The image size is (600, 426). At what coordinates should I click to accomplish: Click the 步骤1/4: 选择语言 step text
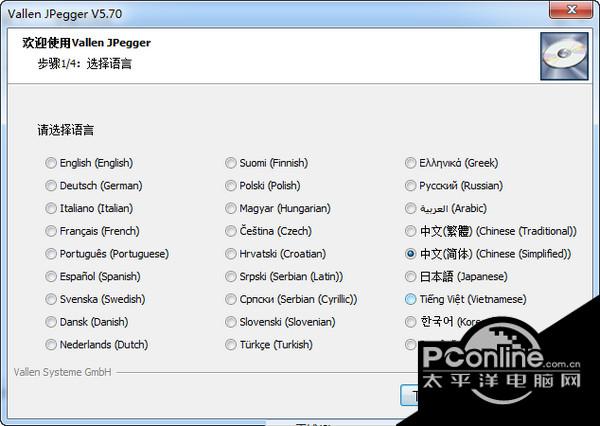(85, 64)
